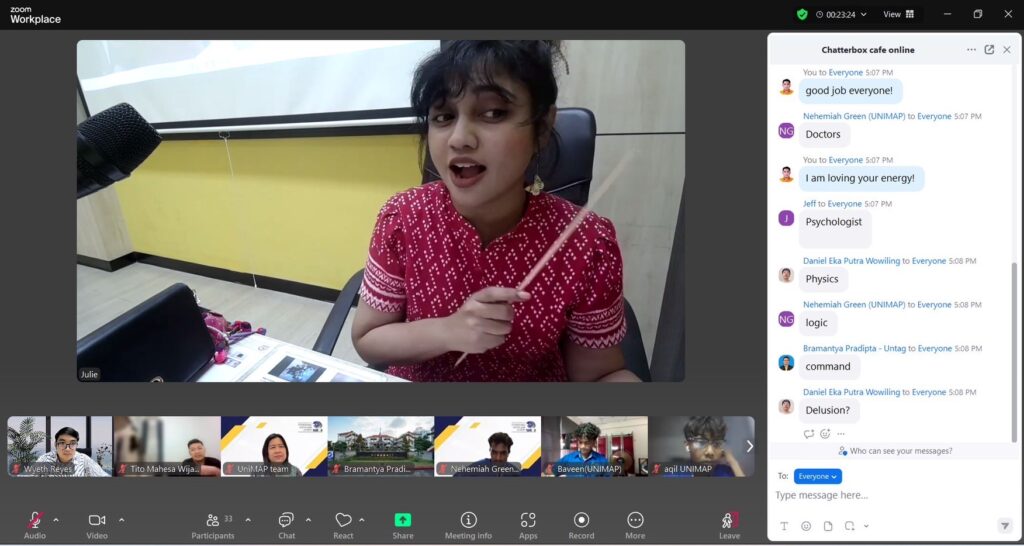Open the More options menu

[635, 525]
